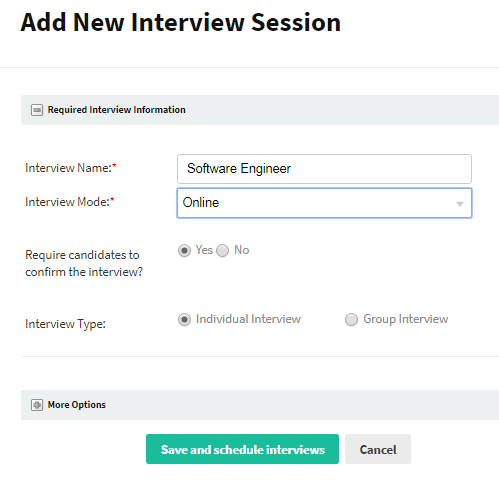
Task: Click the Group Interview label text
Action: point(406,319)
